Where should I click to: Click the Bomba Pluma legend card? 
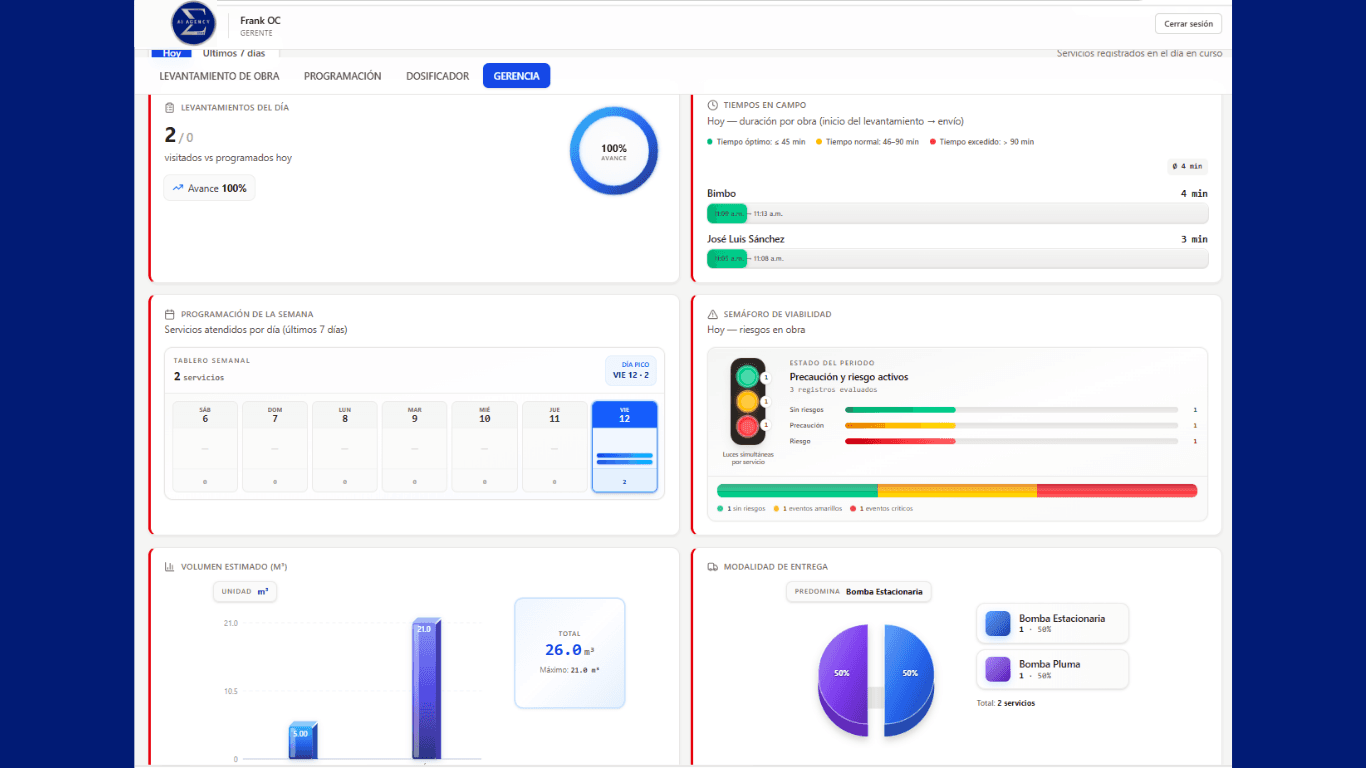click(1052, 669)
